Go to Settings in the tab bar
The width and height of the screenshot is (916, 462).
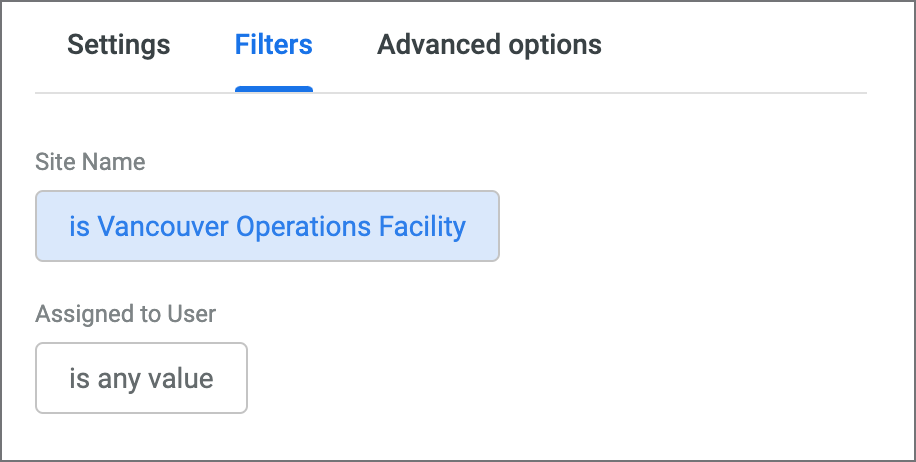pos(118,45)
